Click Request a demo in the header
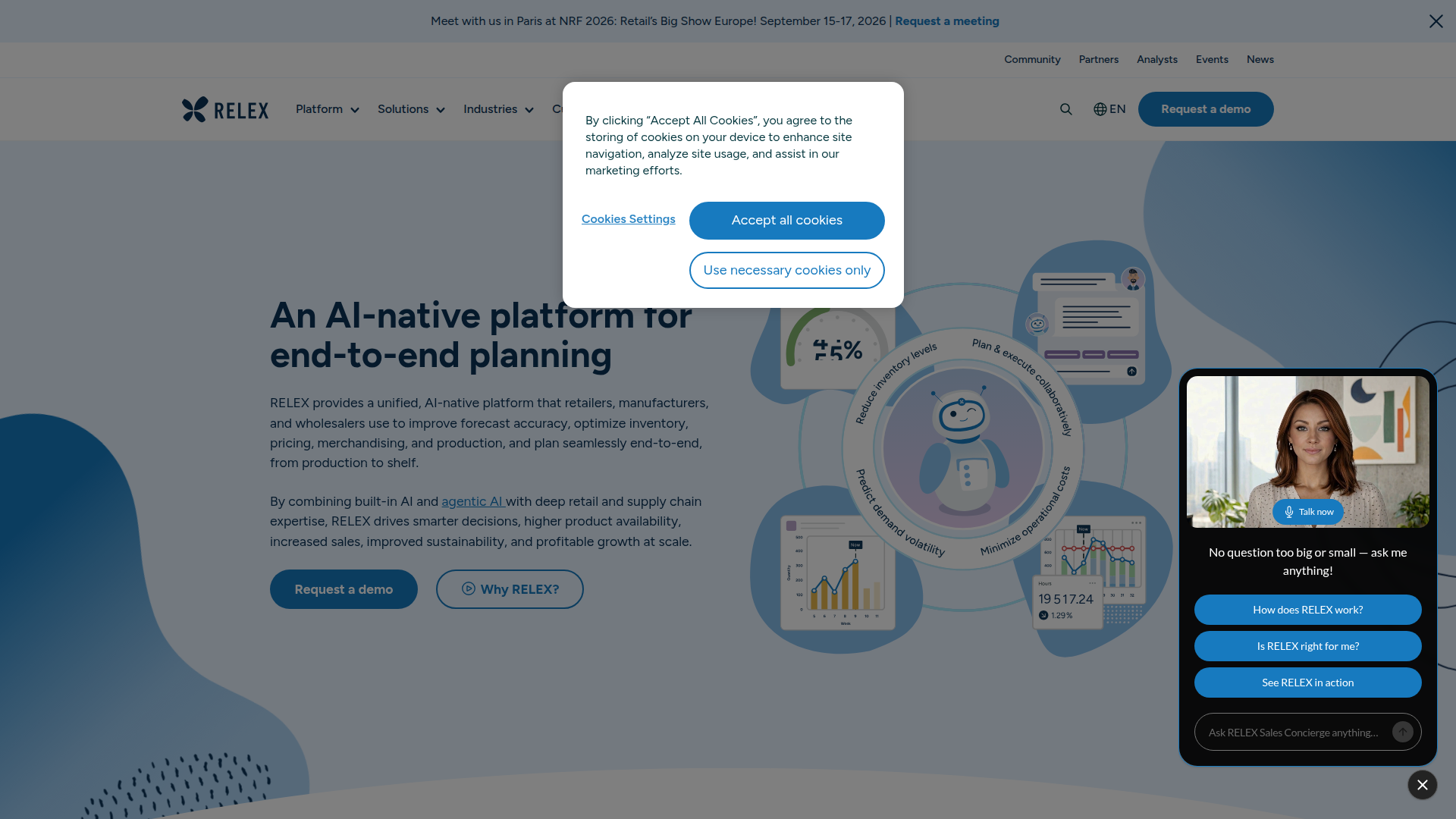Screen dimensions: 1456x819 coord(1206,109)
